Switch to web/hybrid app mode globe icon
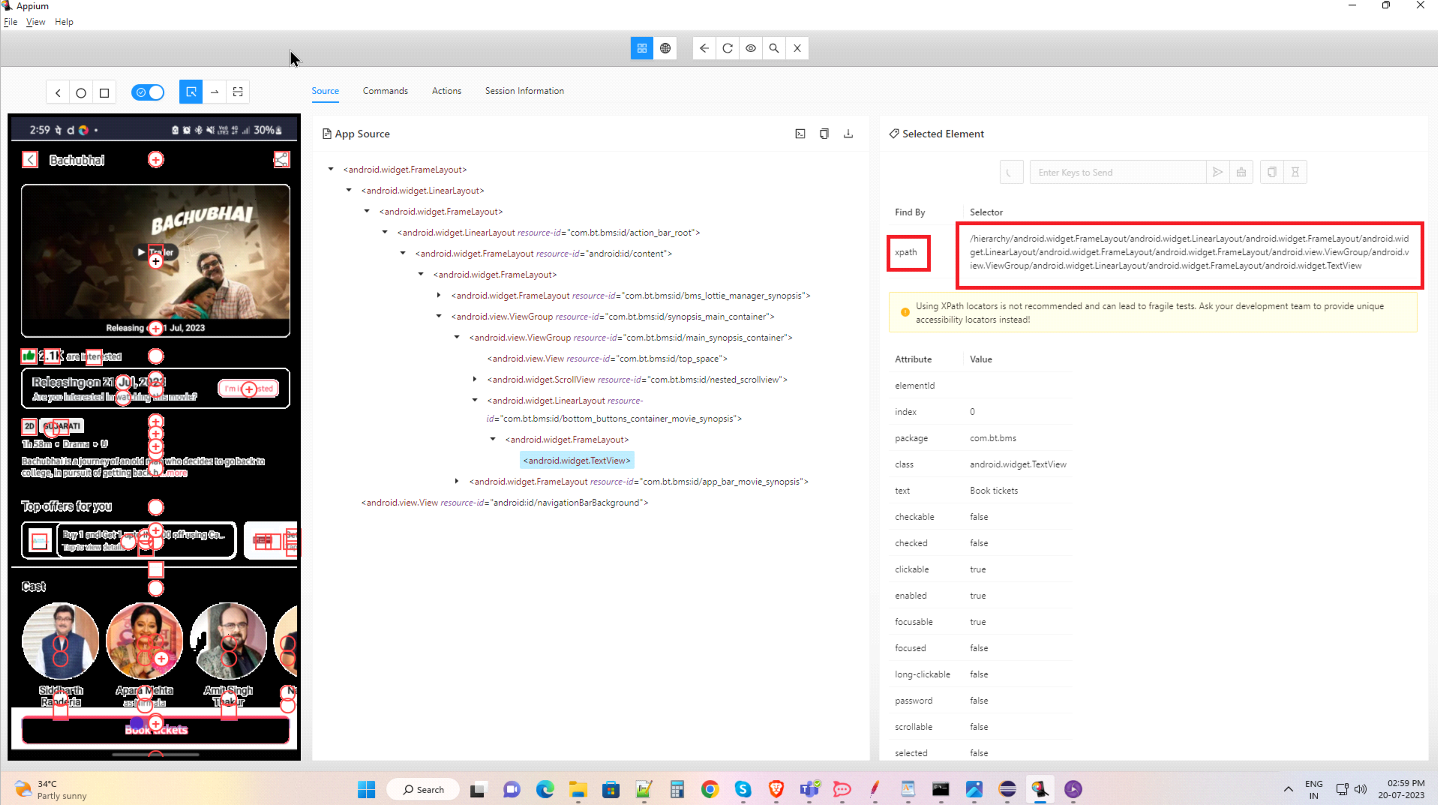The width and height of the screenshot is (1438, 805). pos(665,48)
